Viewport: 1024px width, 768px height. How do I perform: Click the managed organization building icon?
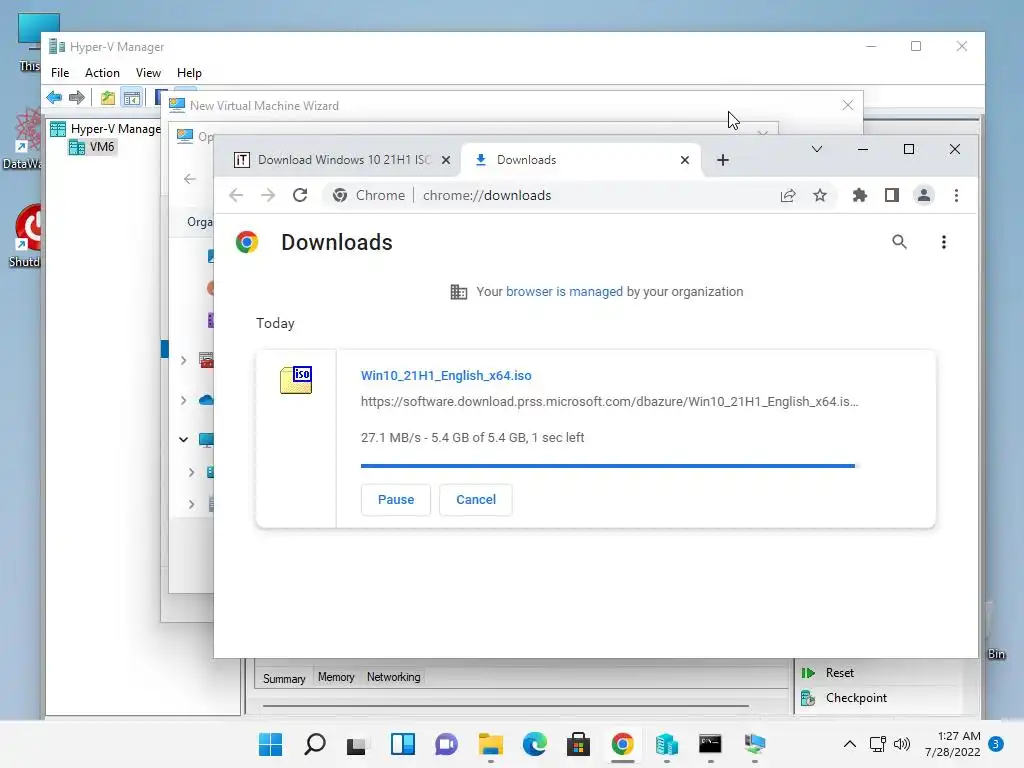tap(458, 292)
